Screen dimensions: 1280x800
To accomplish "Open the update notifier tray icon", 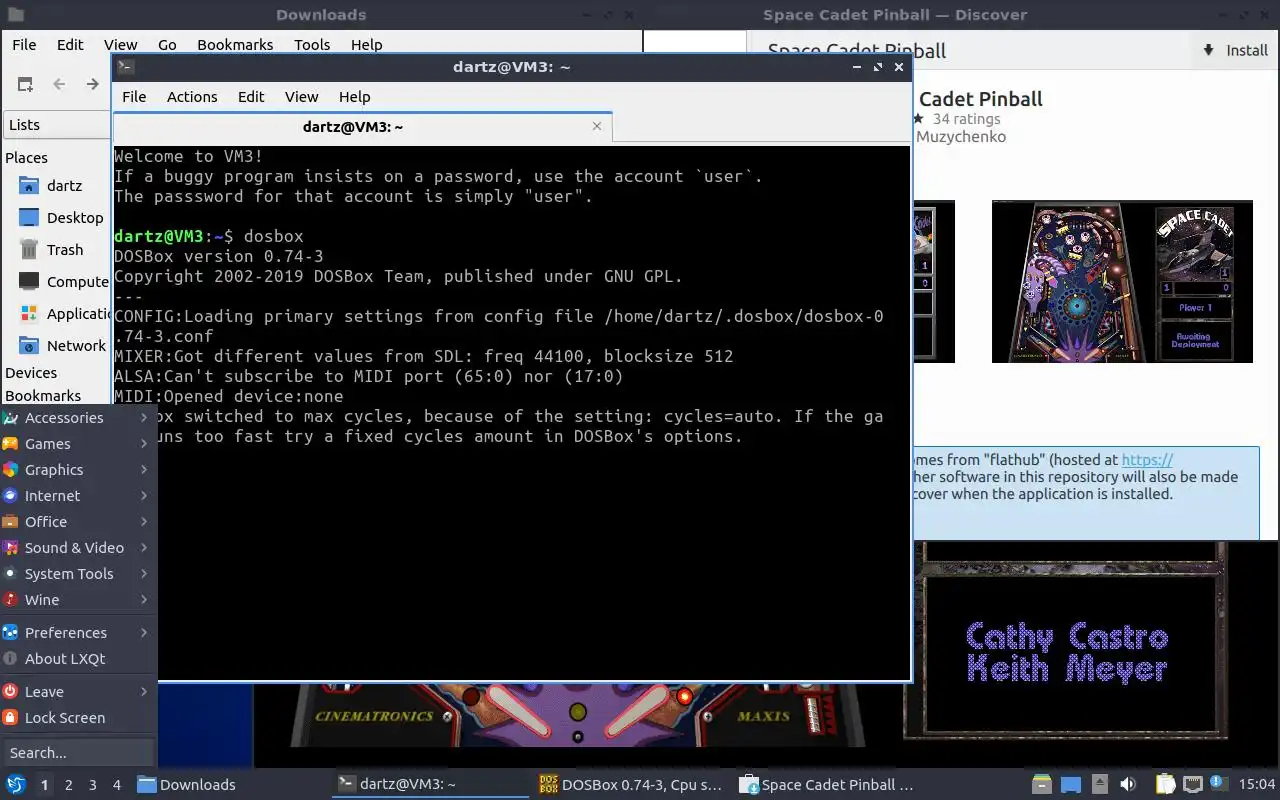I will 1218,784.
